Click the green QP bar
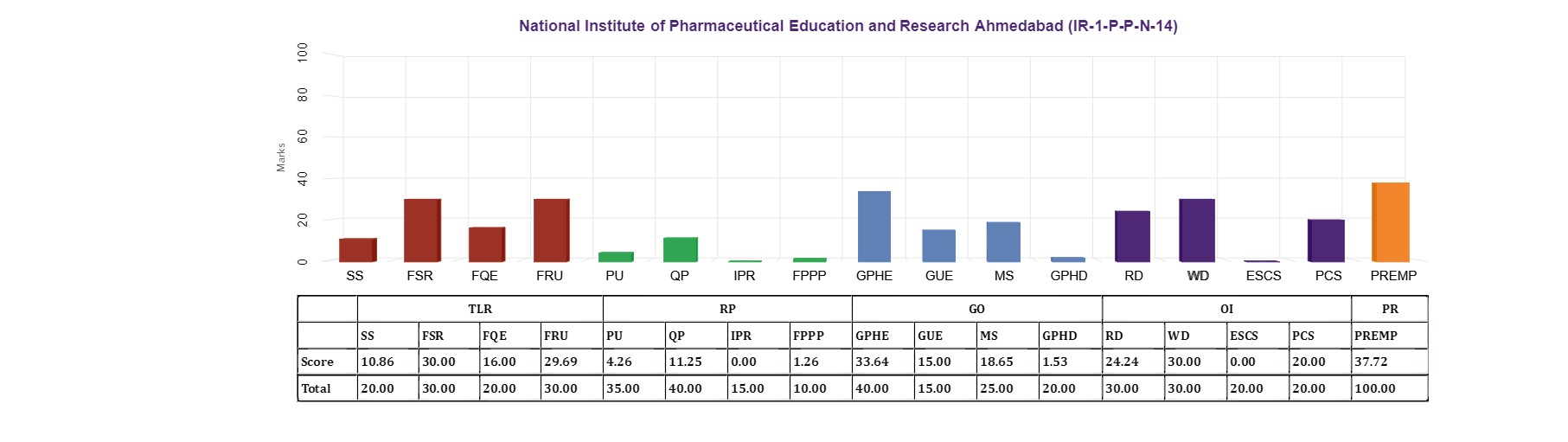 click(x=681, y=249)
